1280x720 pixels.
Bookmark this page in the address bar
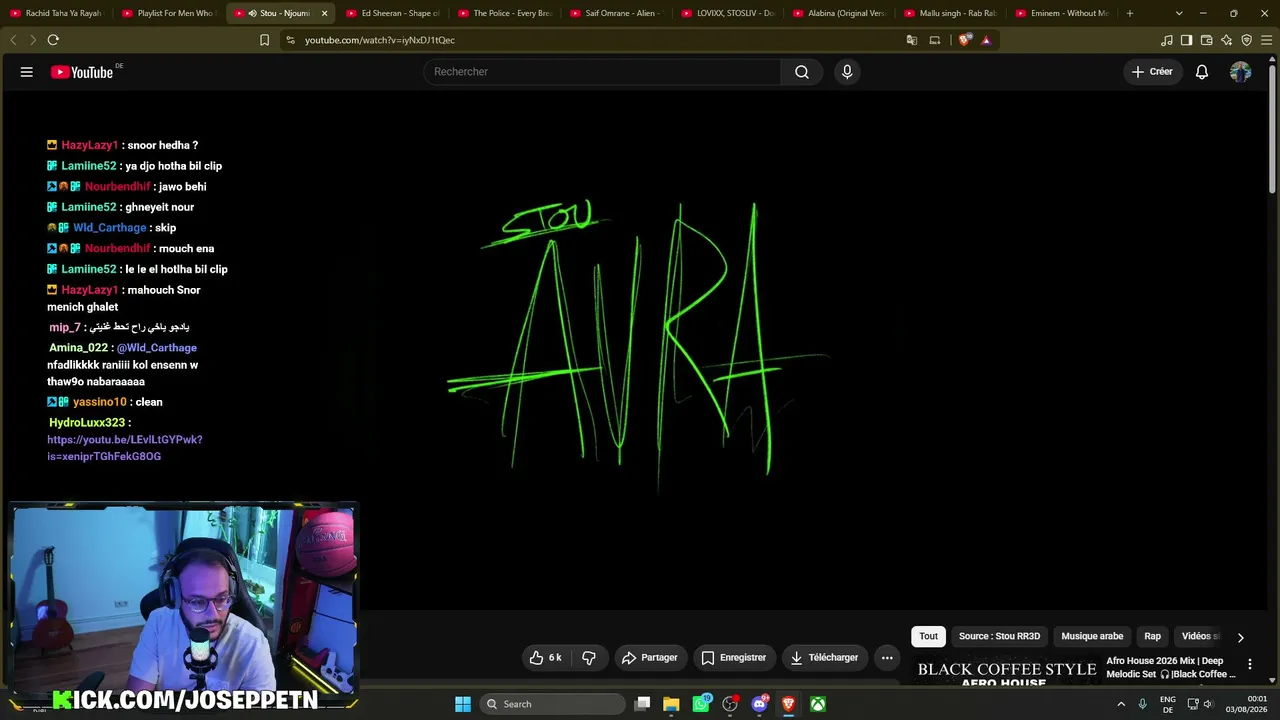pos(264,40)
